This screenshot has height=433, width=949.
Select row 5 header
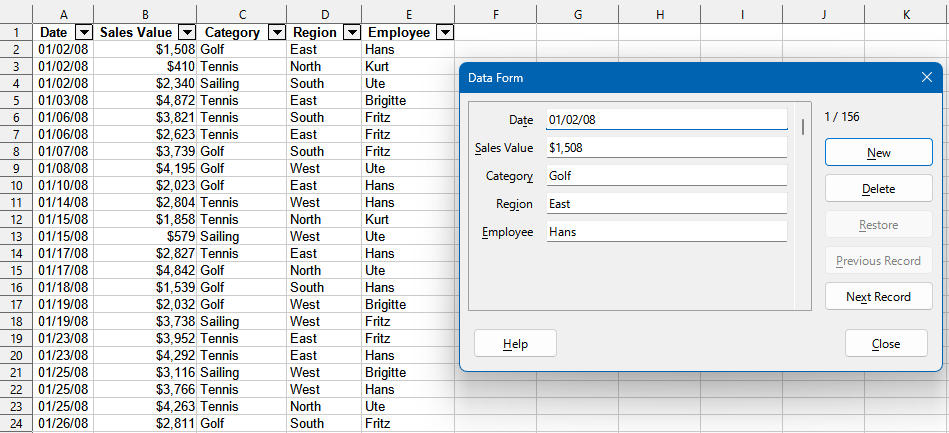[x=16, y=101]
